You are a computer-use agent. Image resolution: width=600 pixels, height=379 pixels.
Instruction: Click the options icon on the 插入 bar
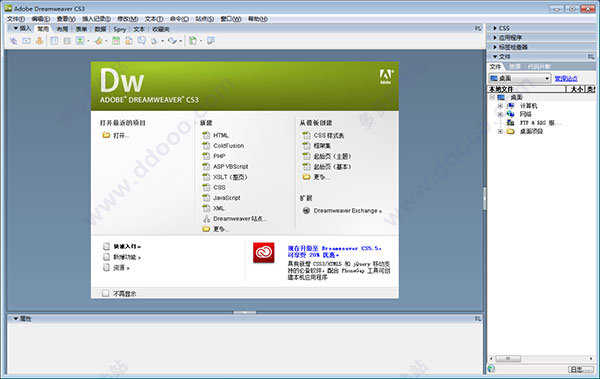coord(478,28)
